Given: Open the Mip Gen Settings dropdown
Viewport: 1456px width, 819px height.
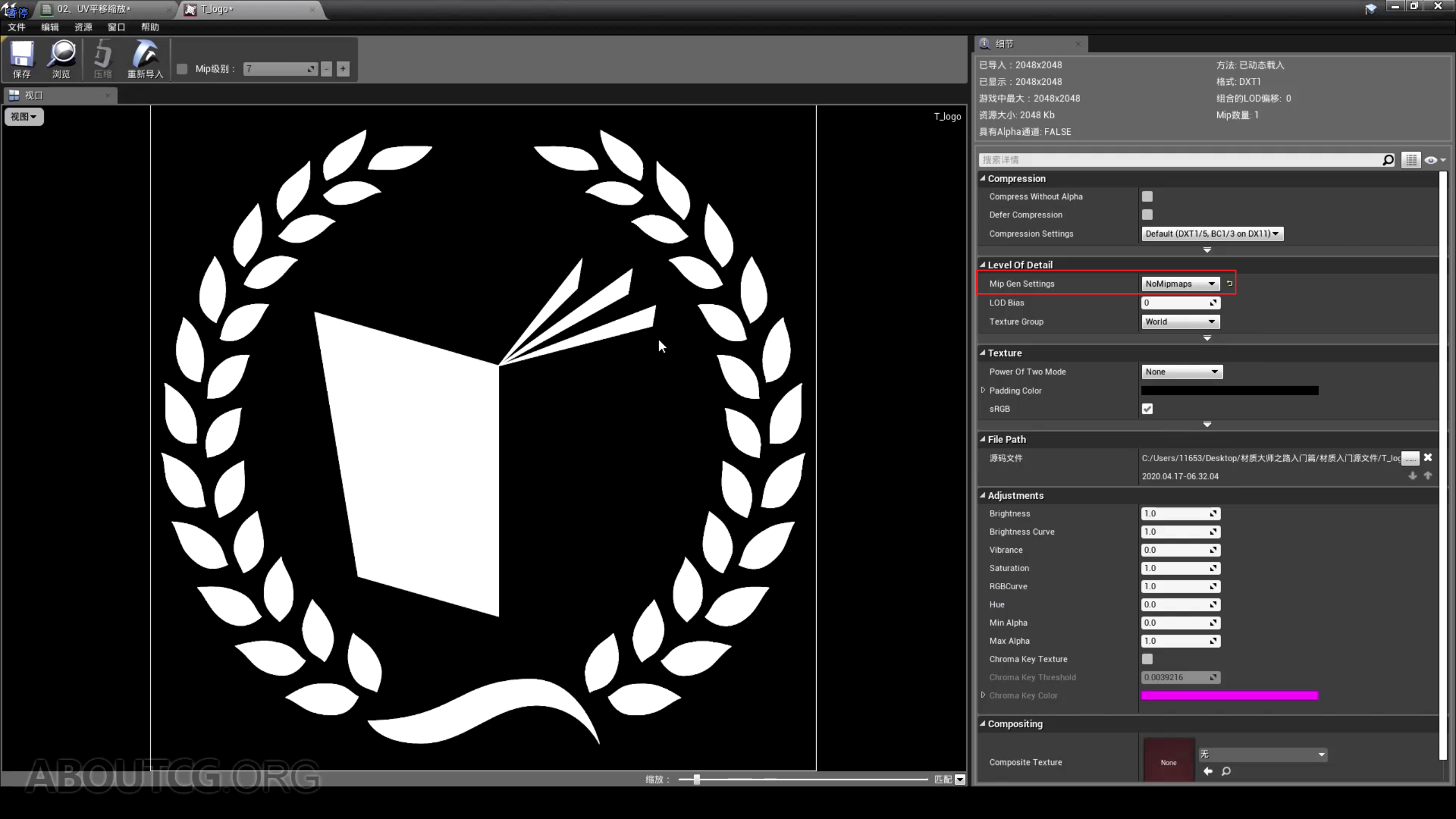Looking at the screenshot, I should coord(1181,283).
